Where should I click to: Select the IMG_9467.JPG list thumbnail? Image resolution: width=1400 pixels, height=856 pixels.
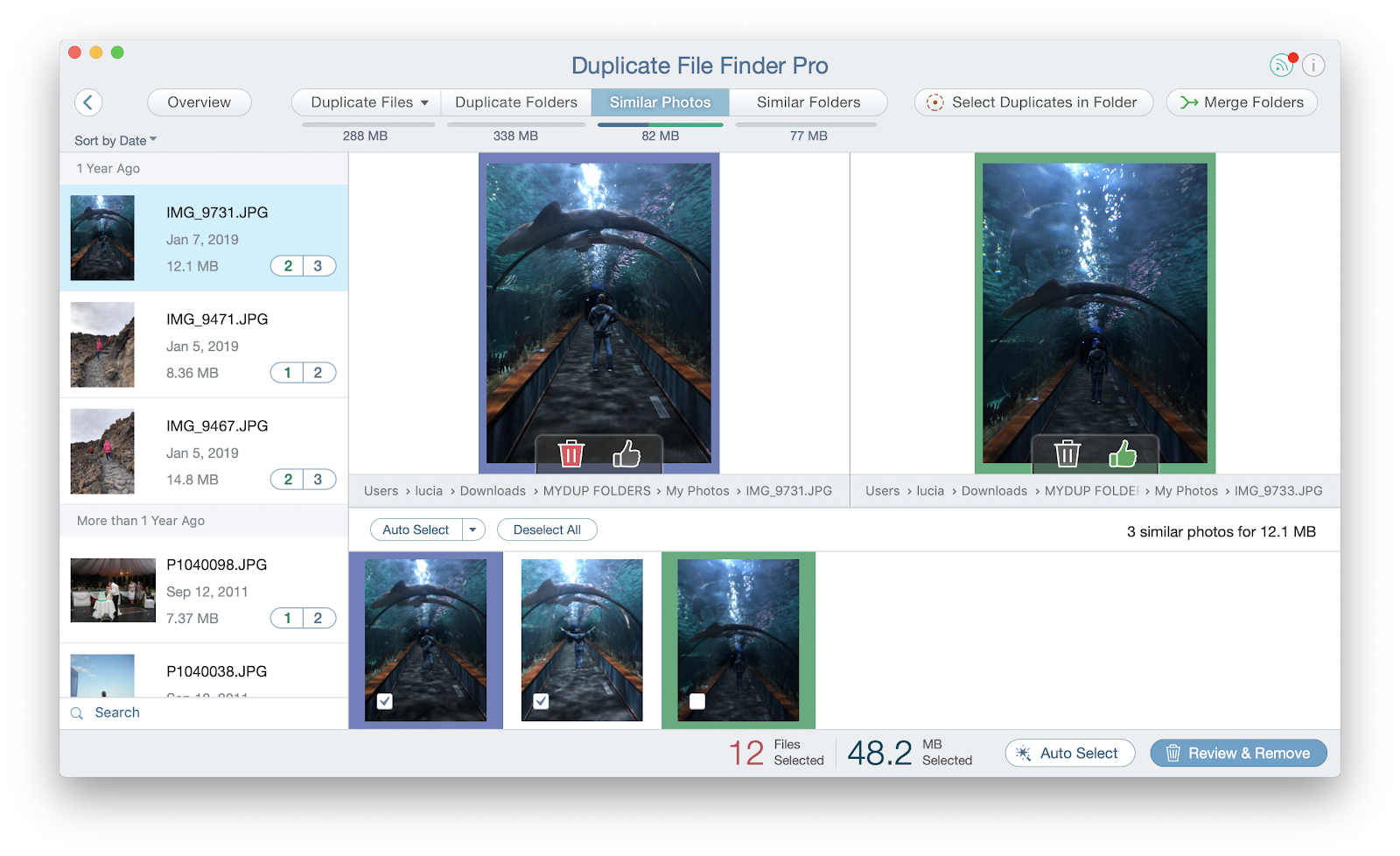click(102, 452)
